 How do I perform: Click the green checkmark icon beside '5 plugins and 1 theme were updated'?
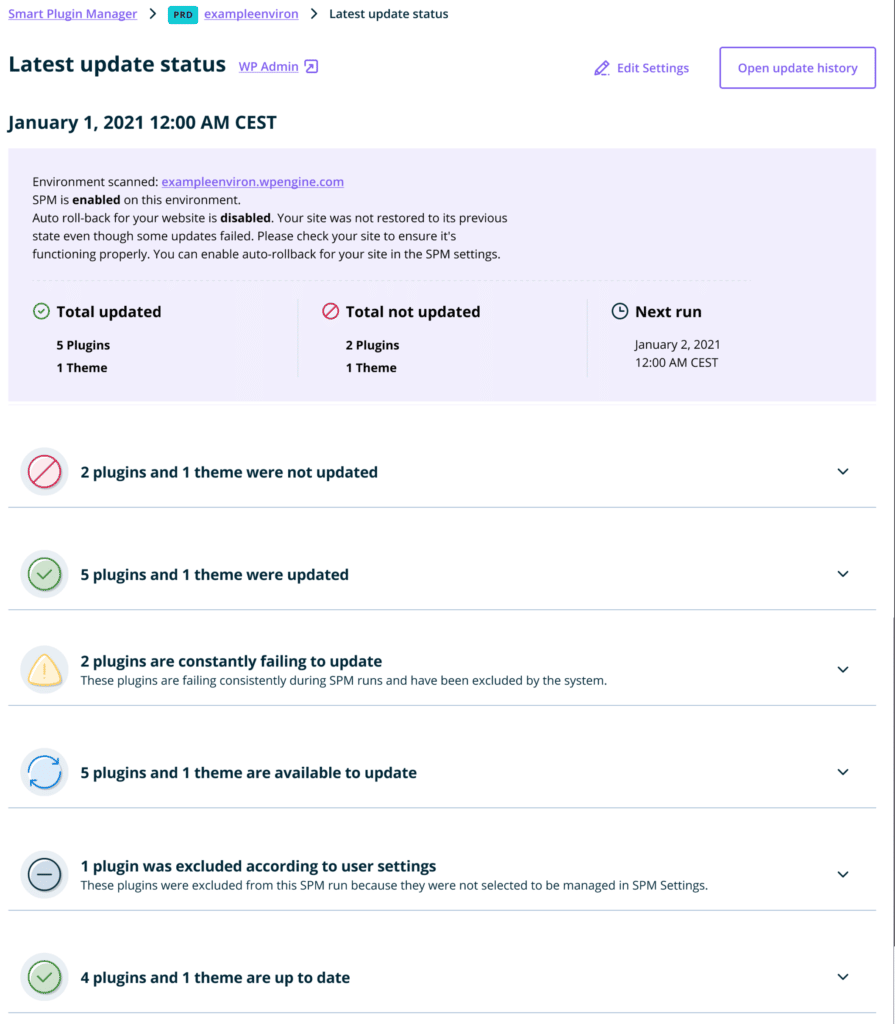pos(44,574)
